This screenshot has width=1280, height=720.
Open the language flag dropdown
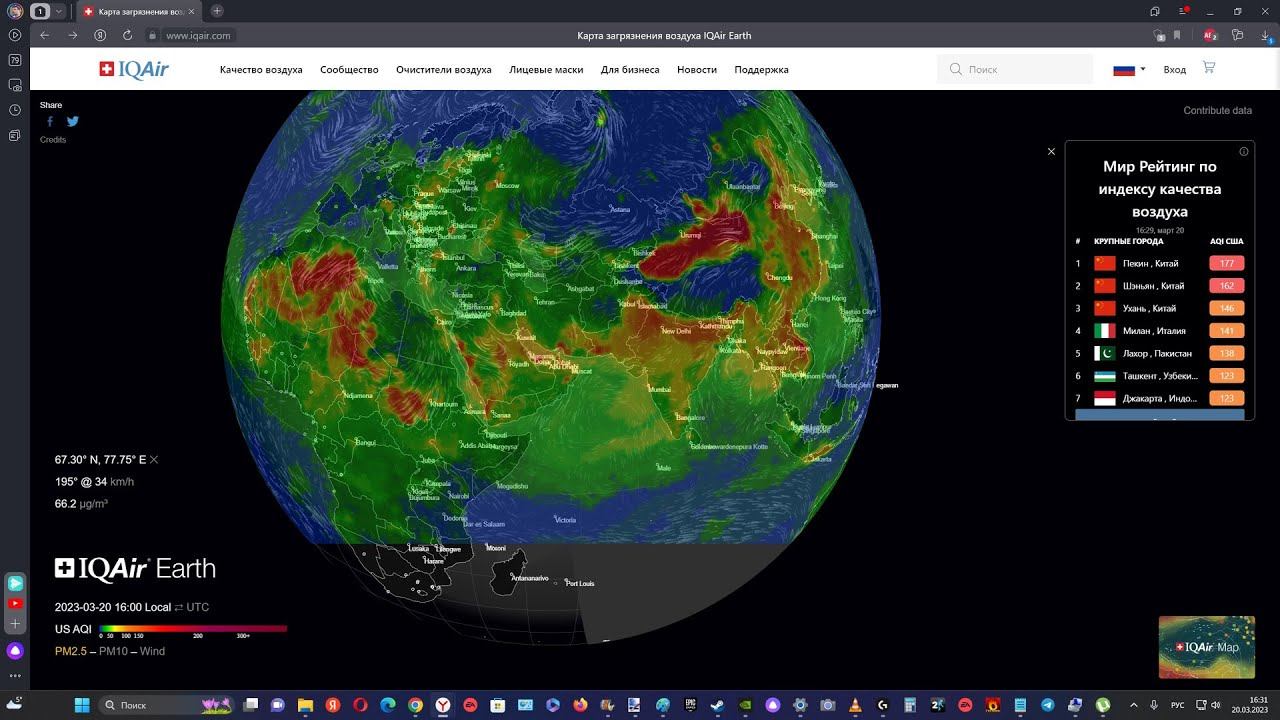[x=1129, y=69]
